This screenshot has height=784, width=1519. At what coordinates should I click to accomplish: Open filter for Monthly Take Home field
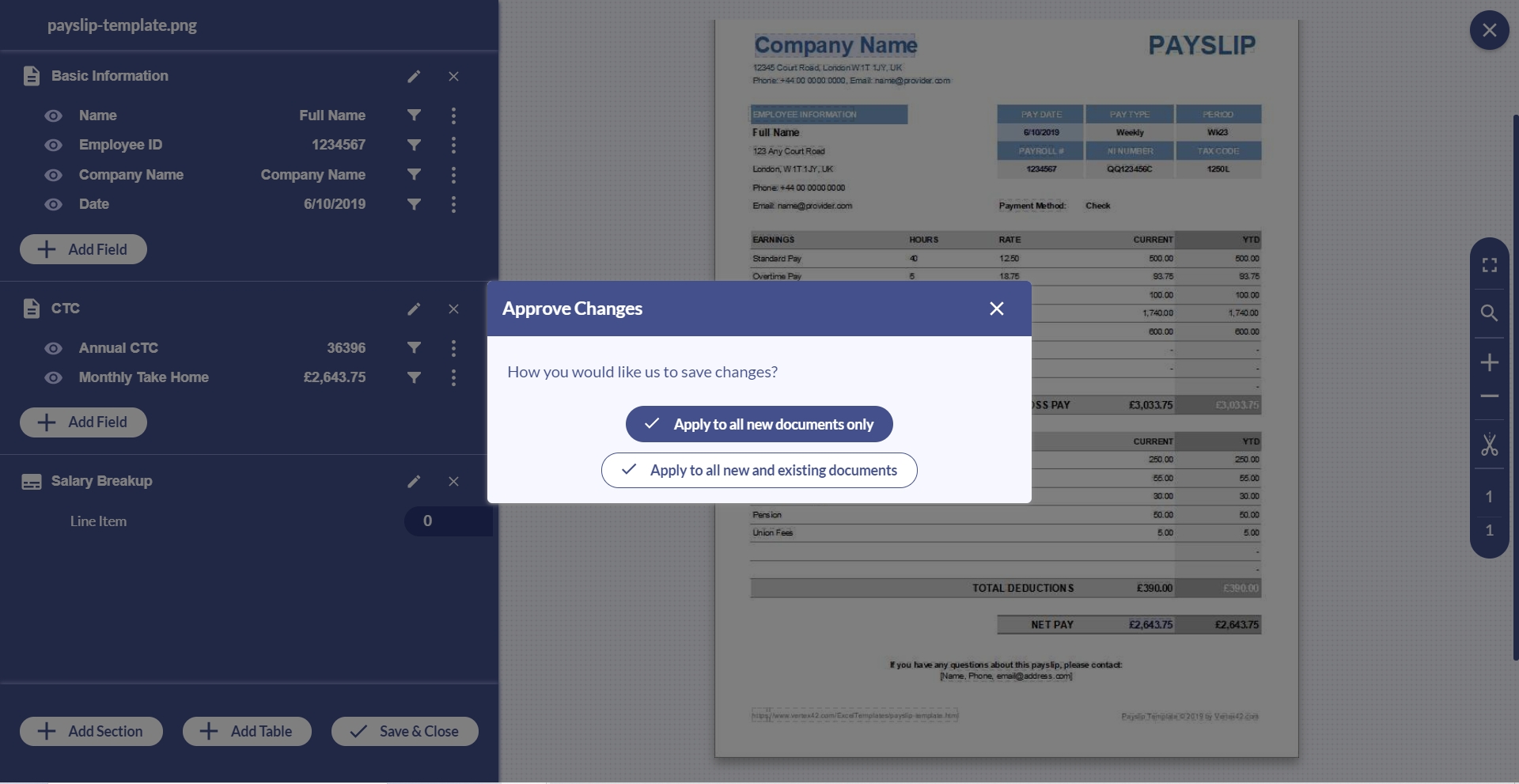414,377
